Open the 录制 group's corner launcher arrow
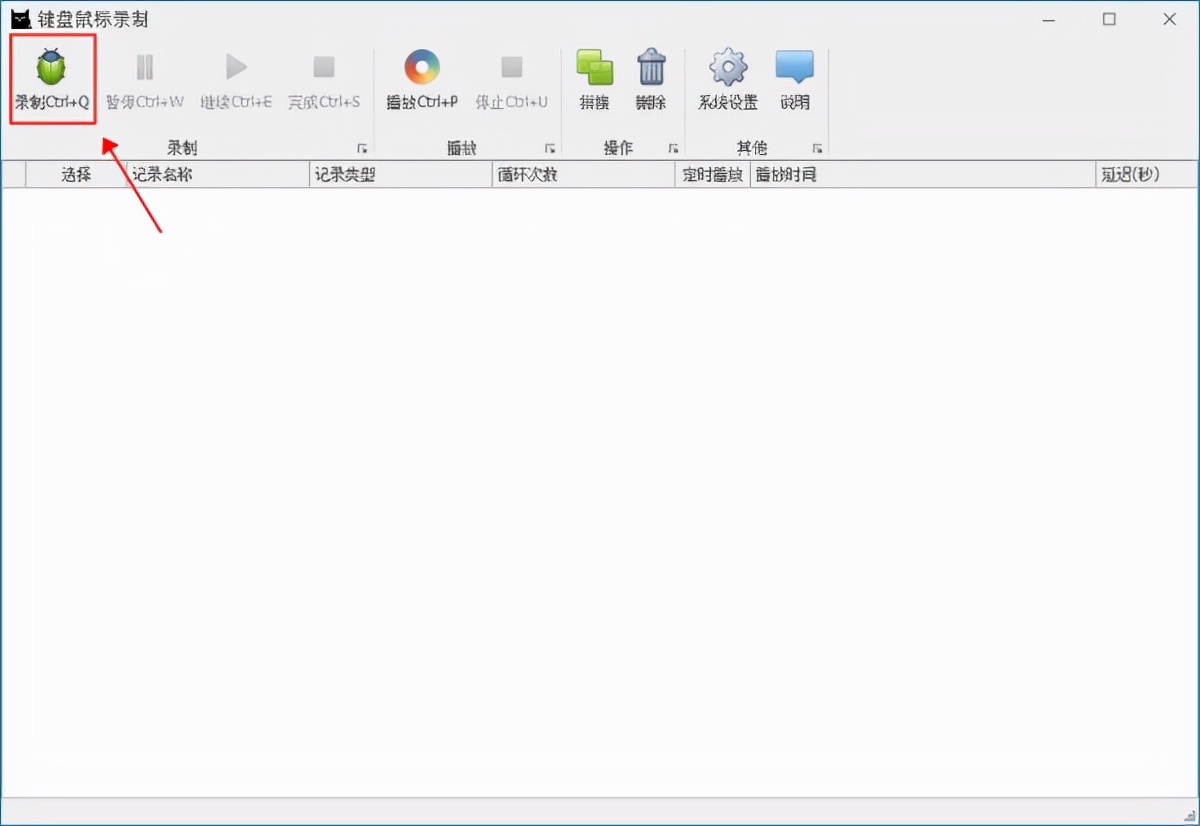 362,148
